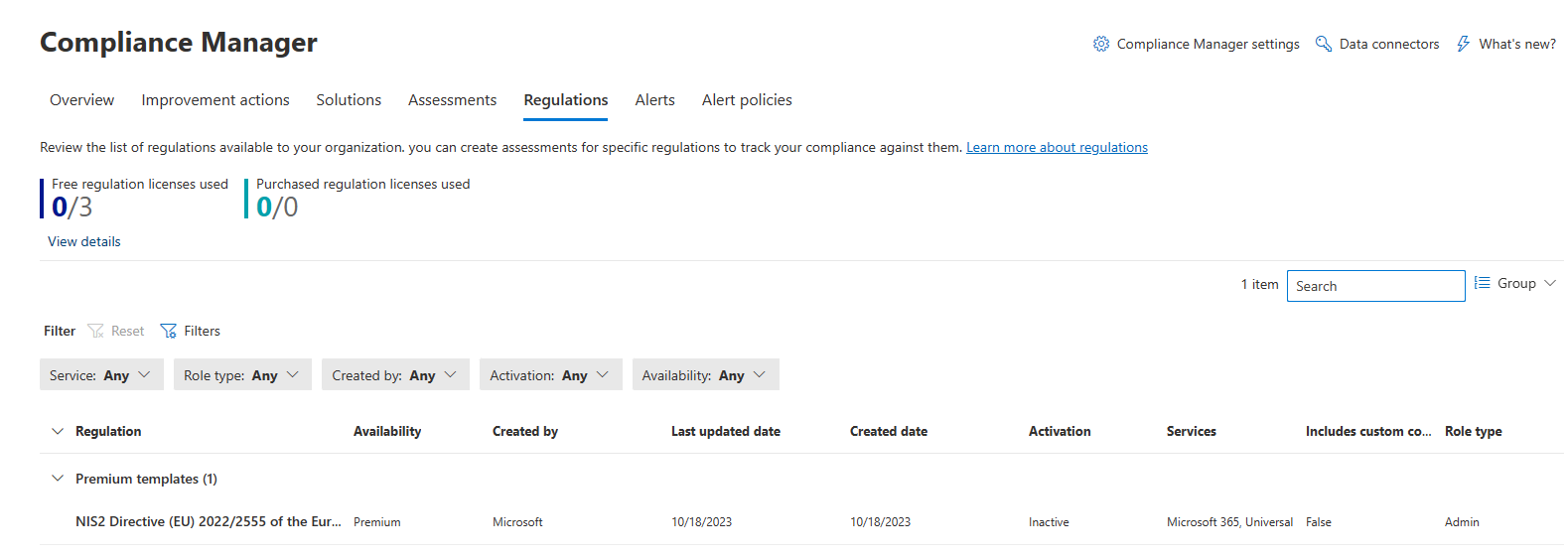
Task: Click the Reset filter icon
Action: [96, 331]
